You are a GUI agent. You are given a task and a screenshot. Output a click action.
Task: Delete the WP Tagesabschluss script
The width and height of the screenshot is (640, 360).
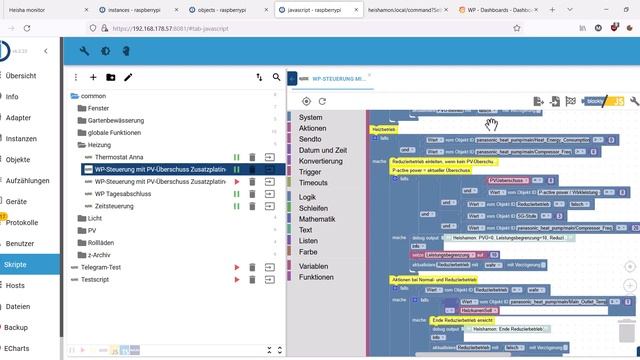click(x=252, y=194)
